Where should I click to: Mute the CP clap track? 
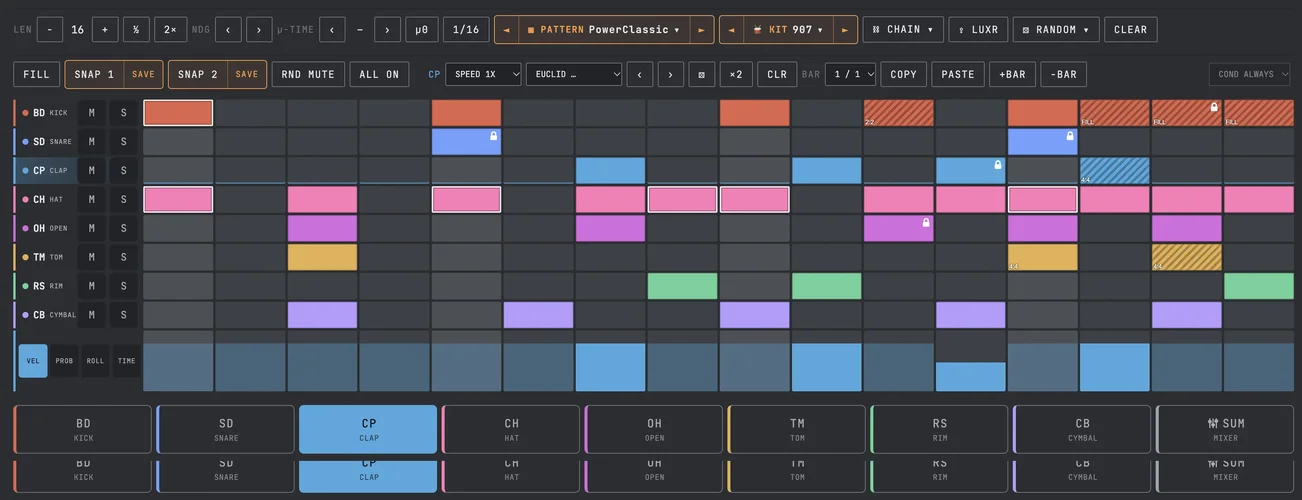[92, 170]
